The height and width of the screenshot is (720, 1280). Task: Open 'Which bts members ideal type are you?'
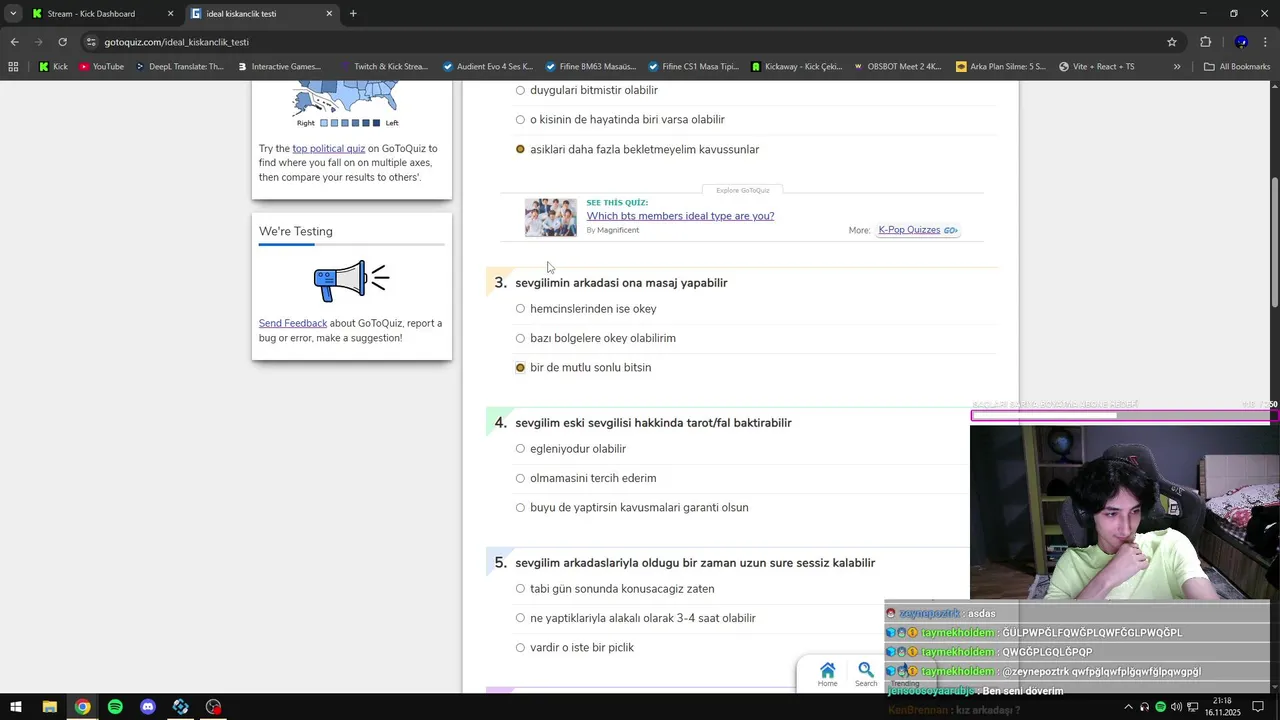(x=680, y=216)
